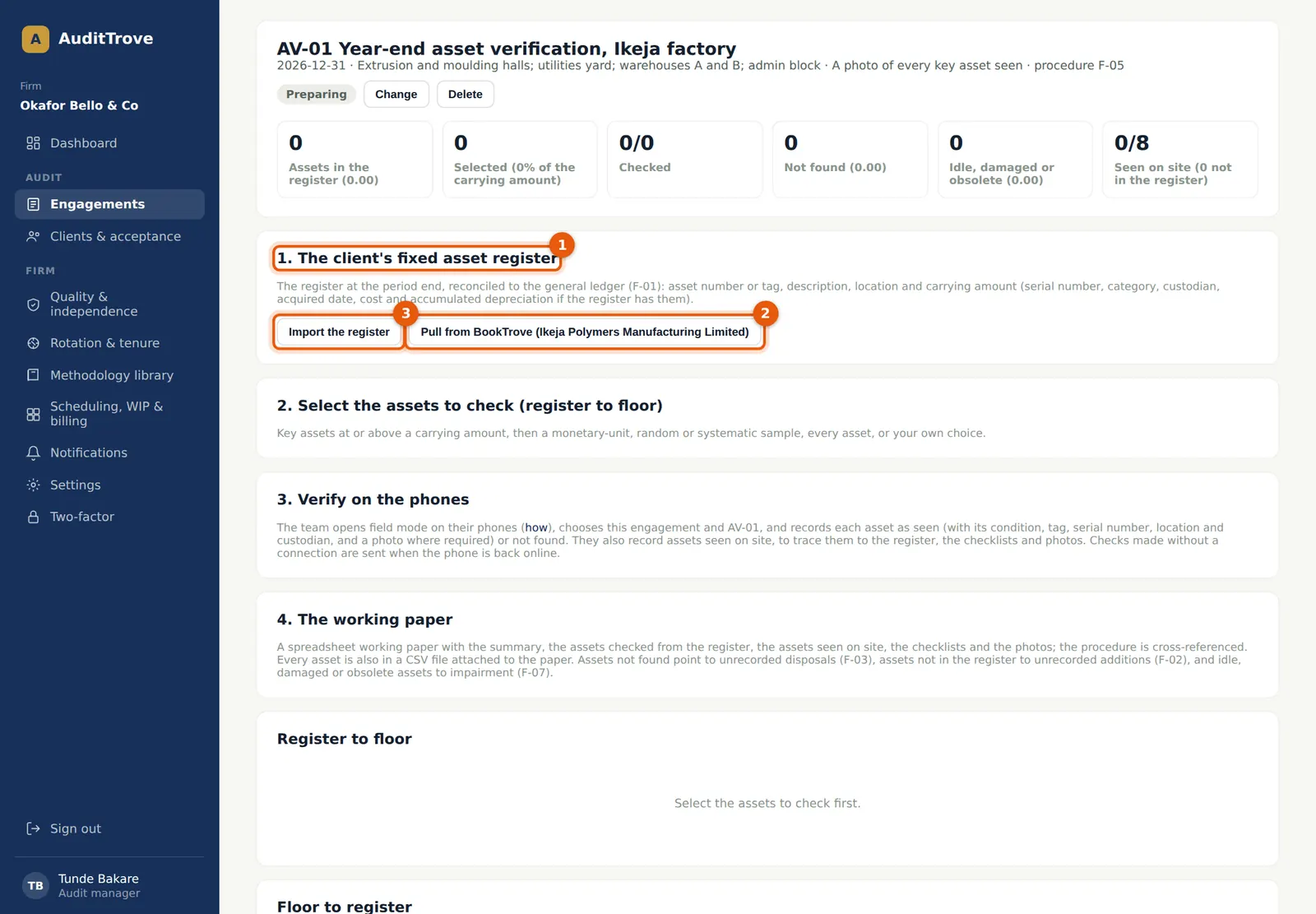
Task: Sign out of AuditTrove
Action: pyautogui.click(x=109, y=828)
